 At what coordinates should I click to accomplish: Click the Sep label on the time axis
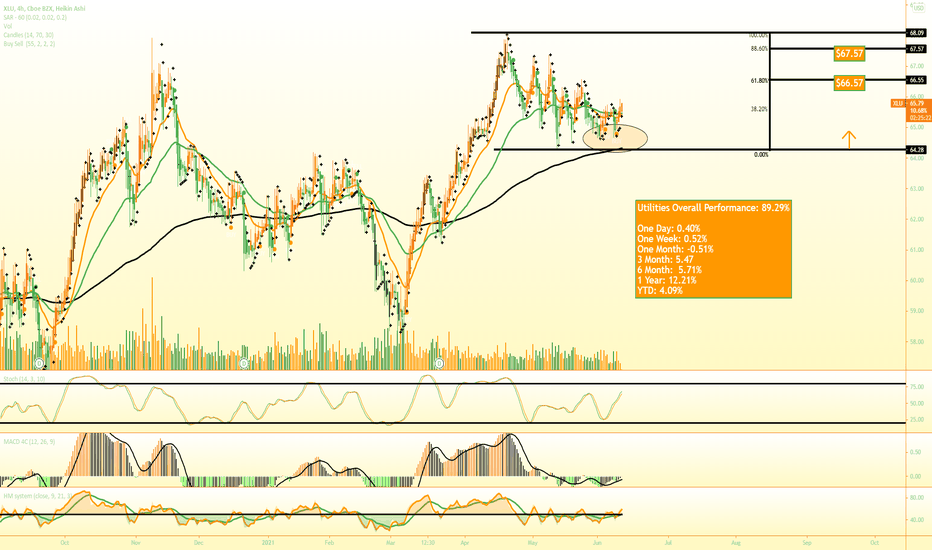click(807, 542)
